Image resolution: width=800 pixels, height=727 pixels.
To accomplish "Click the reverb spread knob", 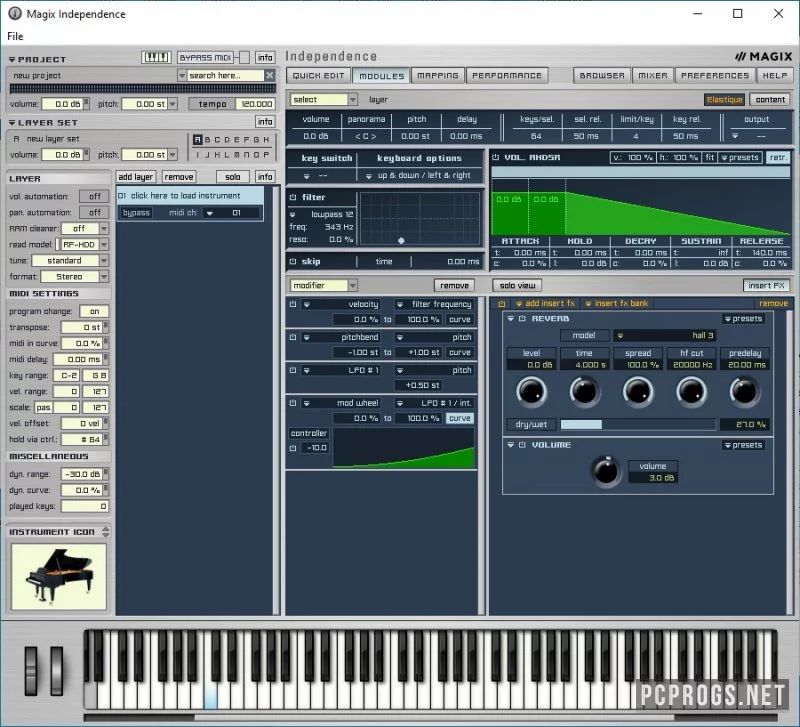I will pyautogui.click(x=638, y=392).
